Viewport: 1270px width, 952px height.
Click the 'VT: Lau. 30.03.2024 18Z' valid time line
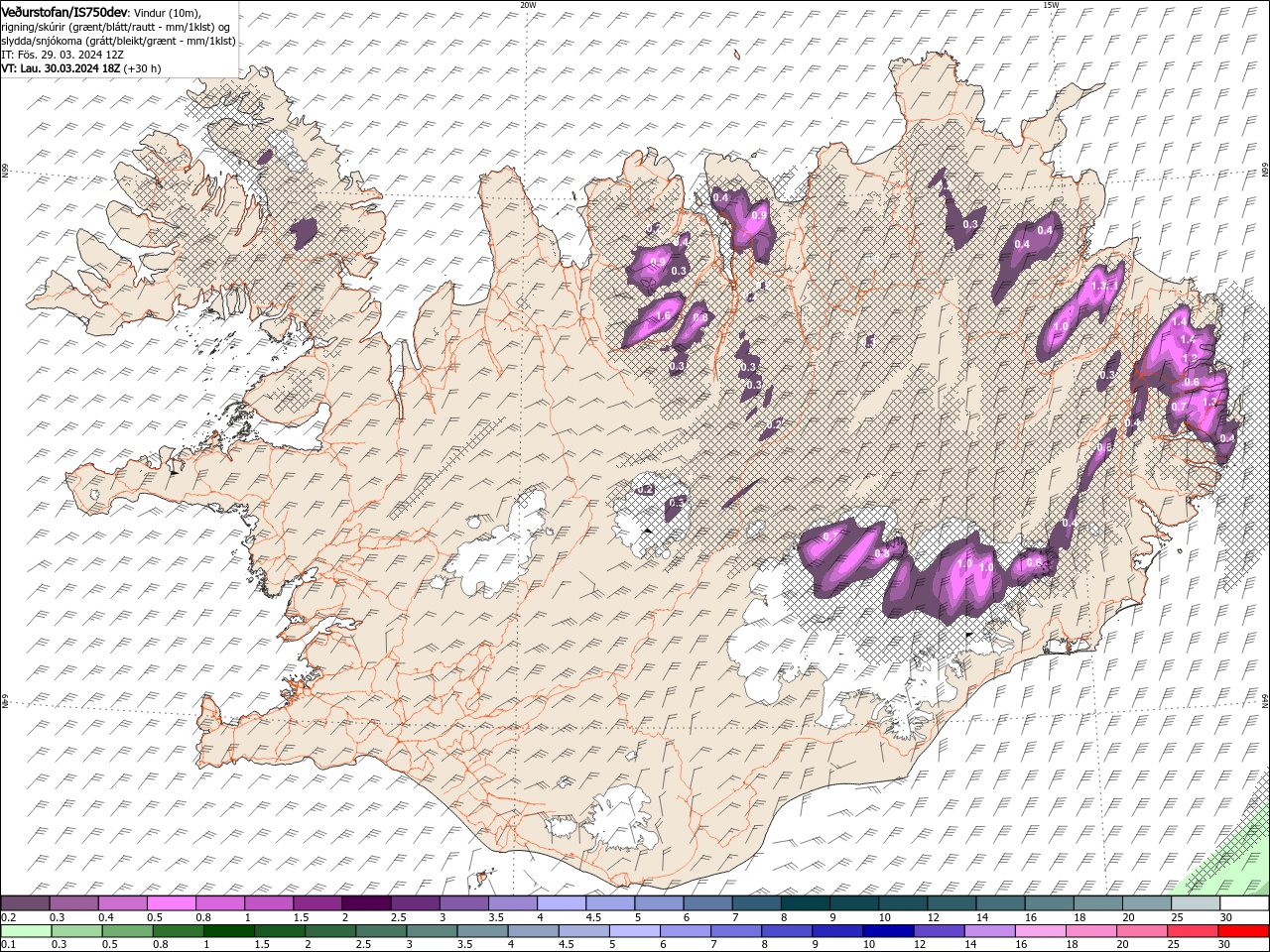pos(62,68)
